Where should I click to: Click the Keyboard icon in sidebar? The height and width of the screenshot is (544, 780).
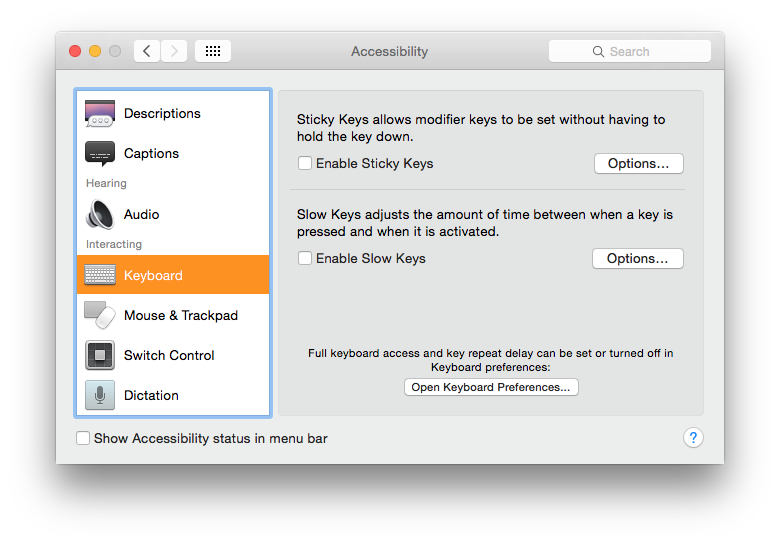(100, 275)
